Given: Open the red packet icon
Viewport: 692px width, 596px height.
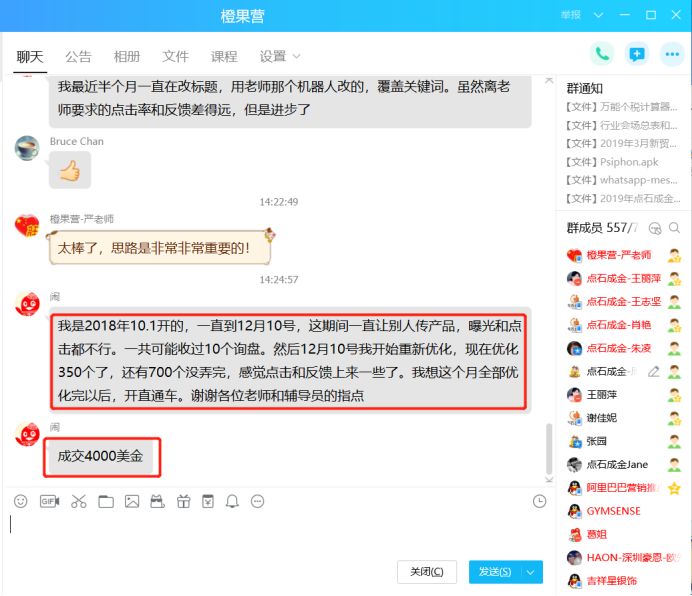Looking at the screenshot, I should coord(208,501).
